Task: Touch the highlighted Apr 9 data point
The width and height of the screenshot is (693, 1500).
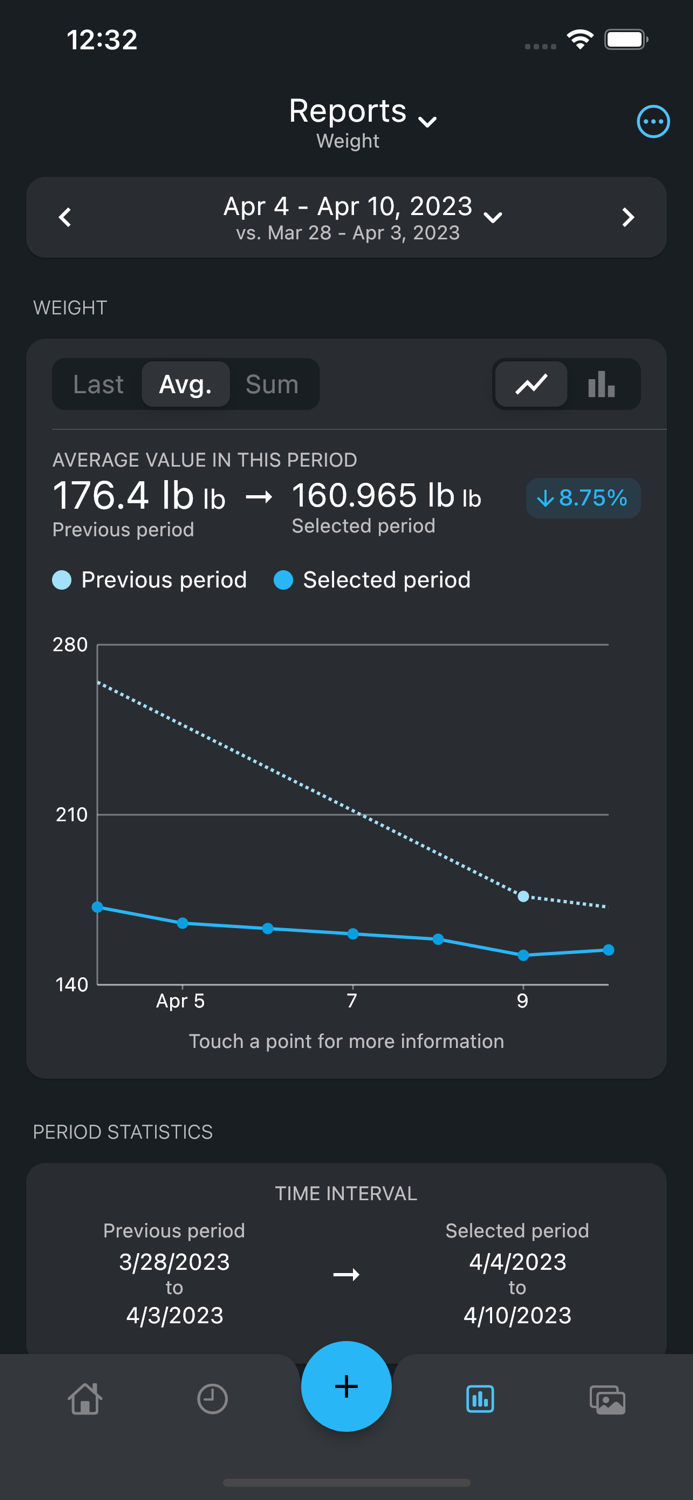Action: click(522, 897)
